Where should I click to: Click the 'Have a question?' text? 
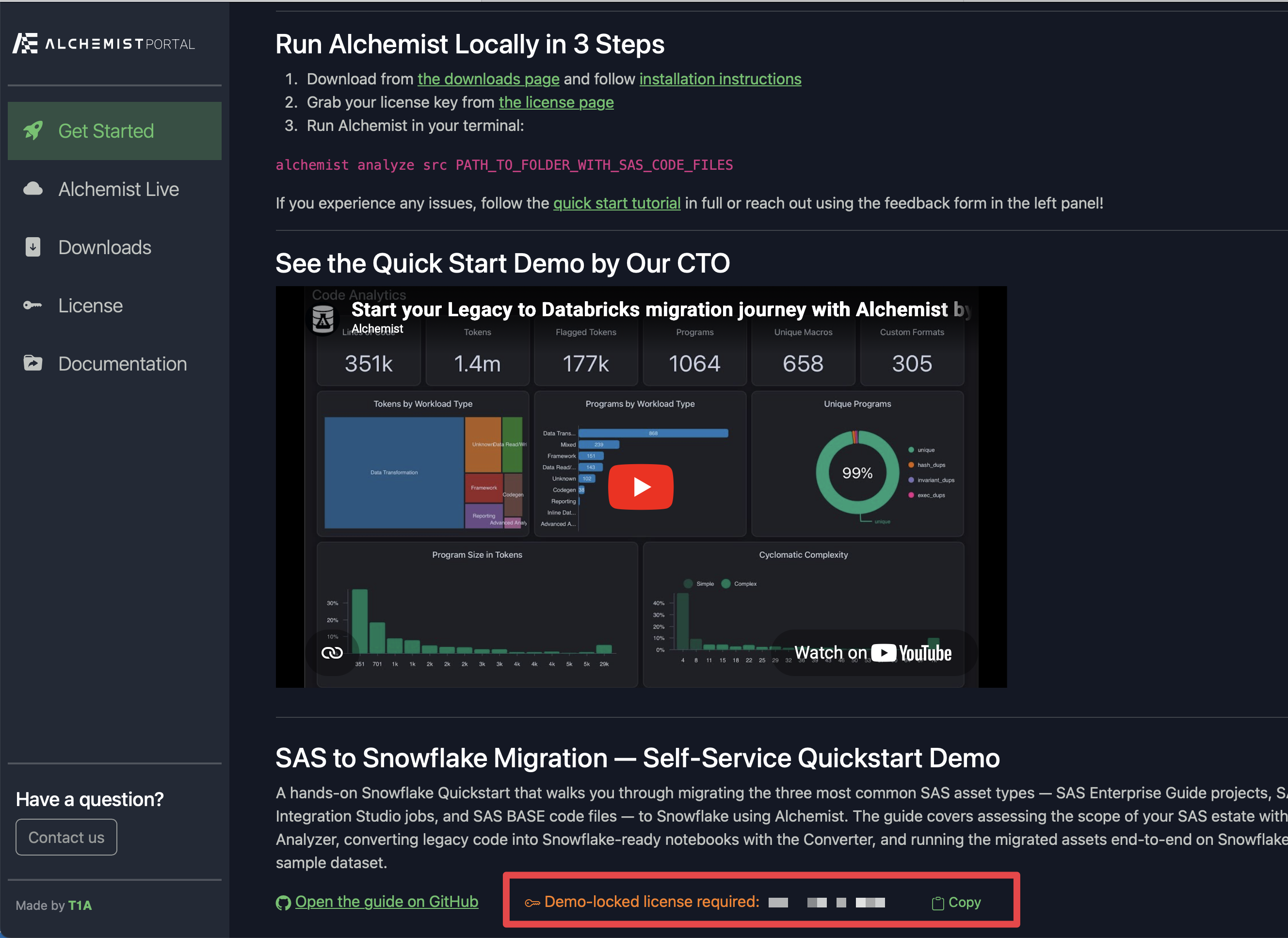point(90,799)
